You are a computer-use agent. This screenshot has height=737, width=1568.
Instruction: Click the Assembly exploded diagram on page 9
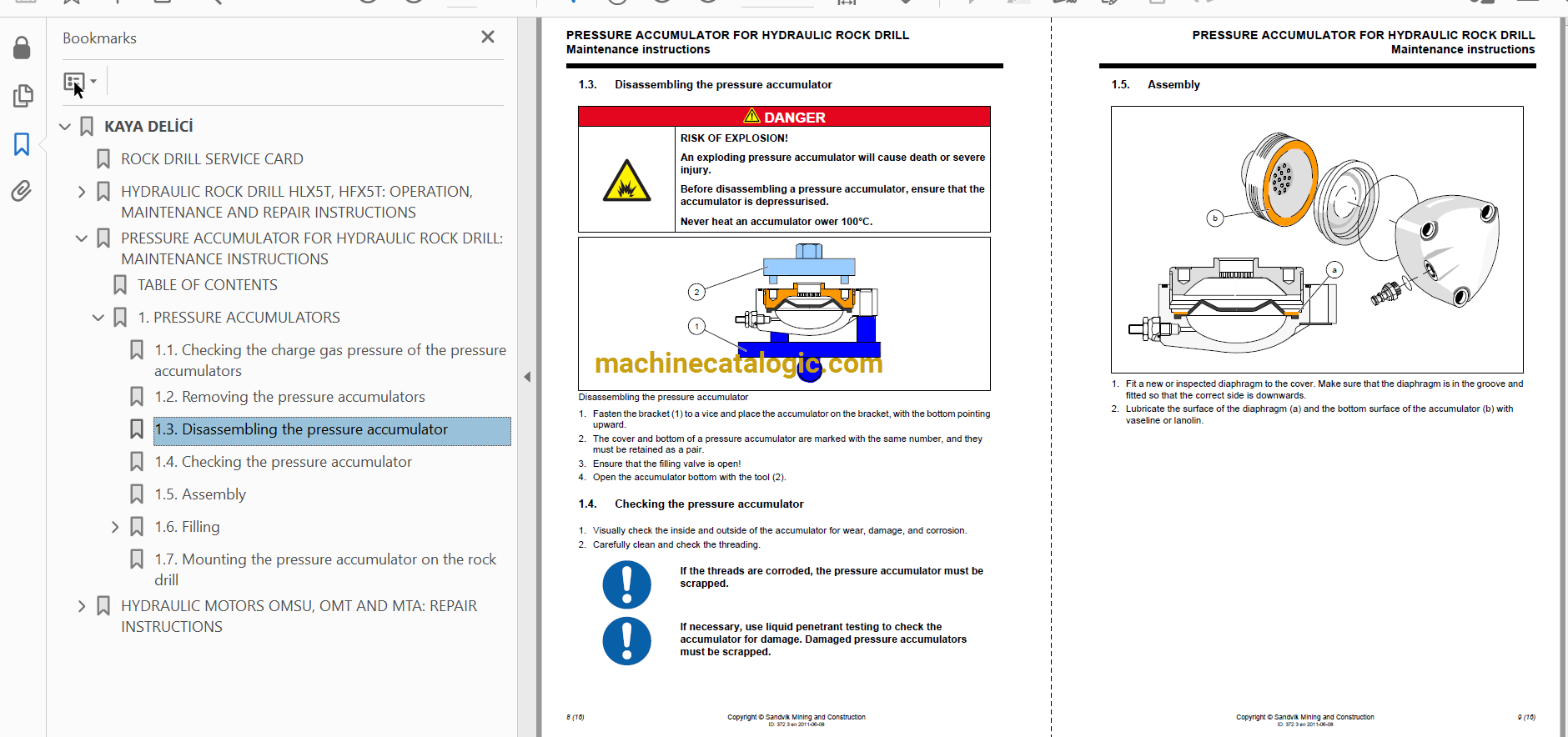(1317, 239)
